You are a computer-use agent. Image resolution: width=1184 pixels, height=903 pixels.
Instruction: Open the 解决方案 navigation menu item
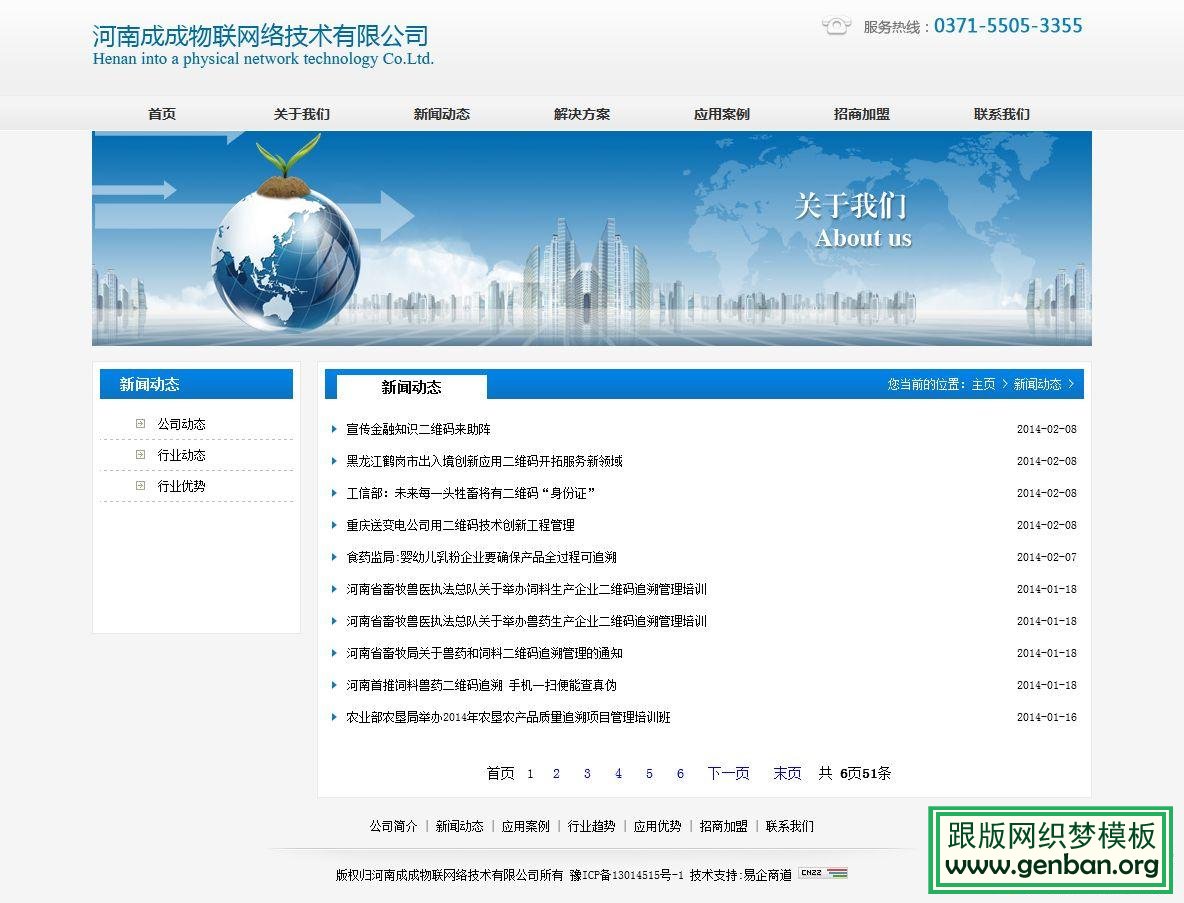(x=580, y=113)
